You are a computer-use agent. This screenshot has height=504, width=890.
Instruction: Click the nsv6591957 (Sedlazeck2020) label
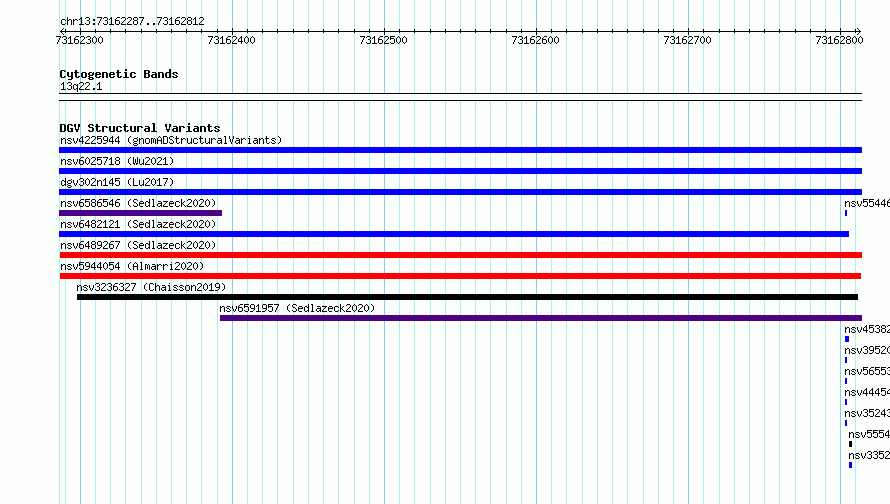pyautogui.click(x=297, y=308)
